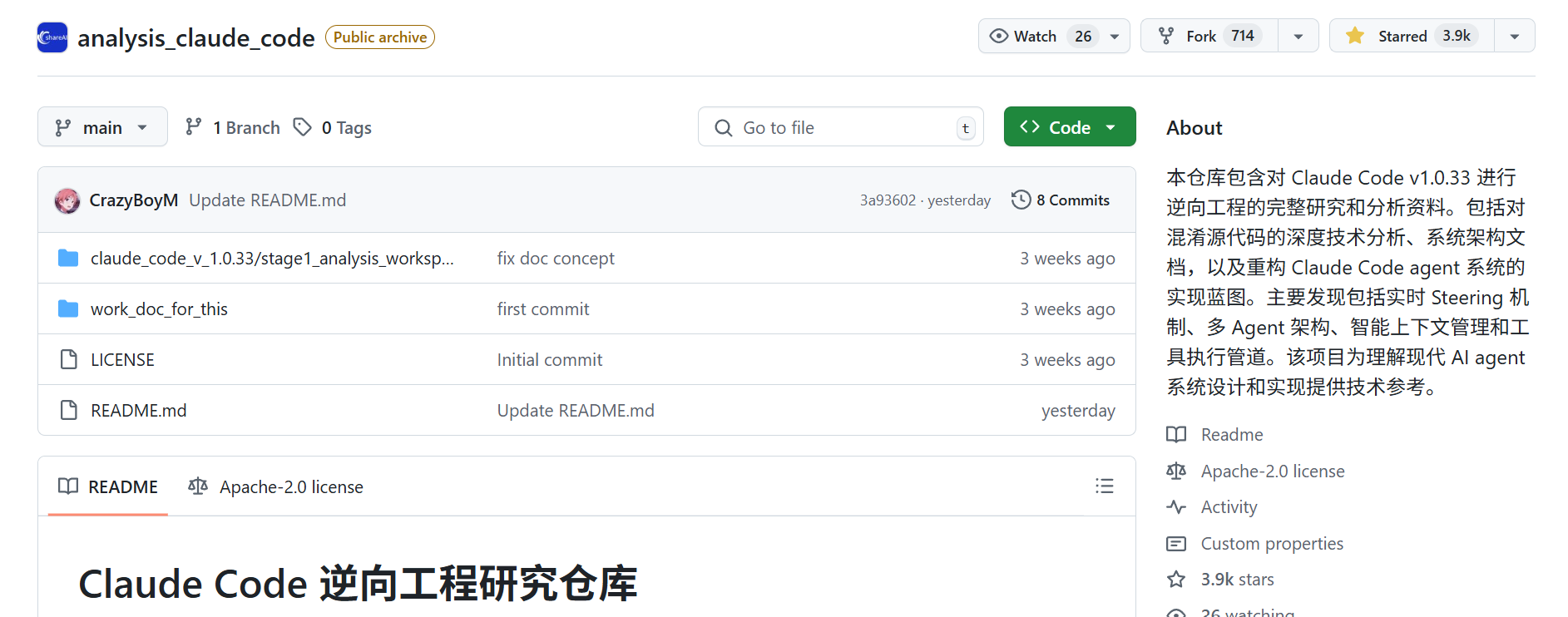Open commit hash 3a93602
This screenshot has height=617, width=1568.
pyautogui.click(x=888, y=200)
